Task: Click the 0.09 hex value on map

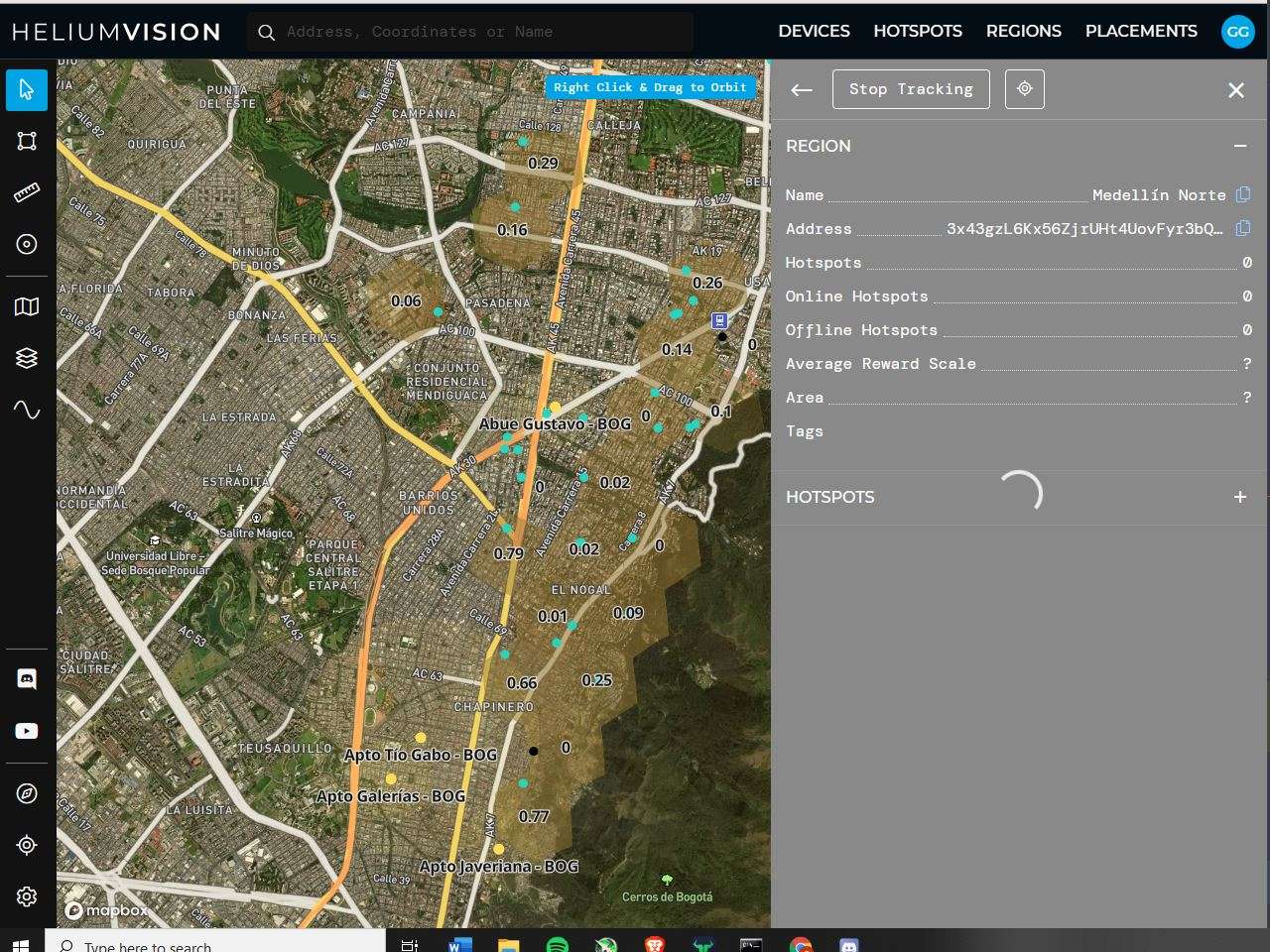Action: (628, 613)
